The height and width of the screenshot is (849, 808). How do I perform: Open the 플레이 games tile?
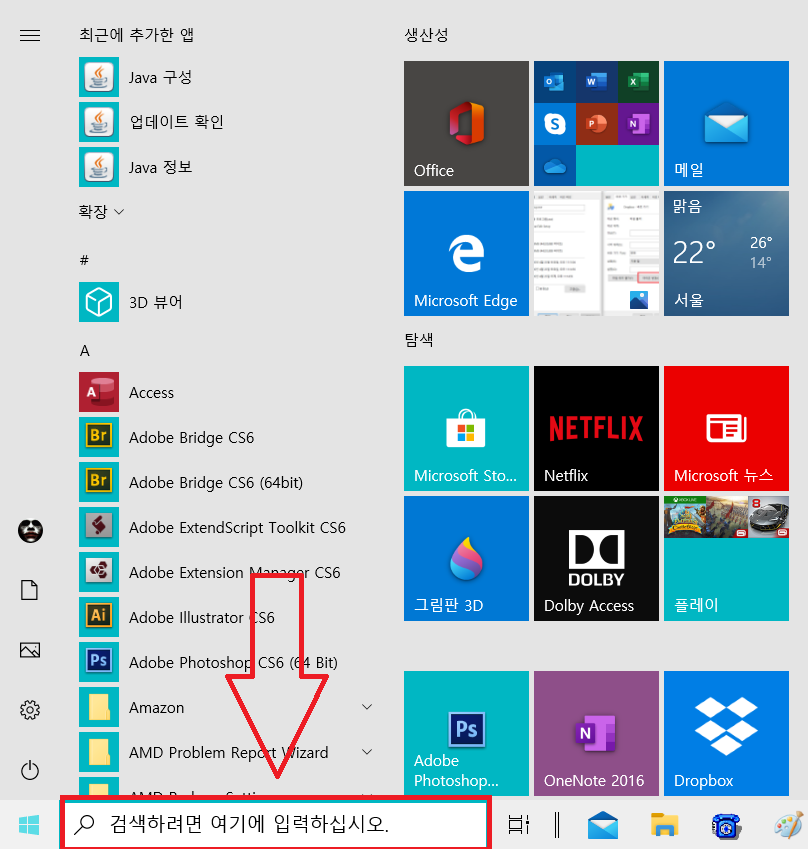[x=726, y=558]
